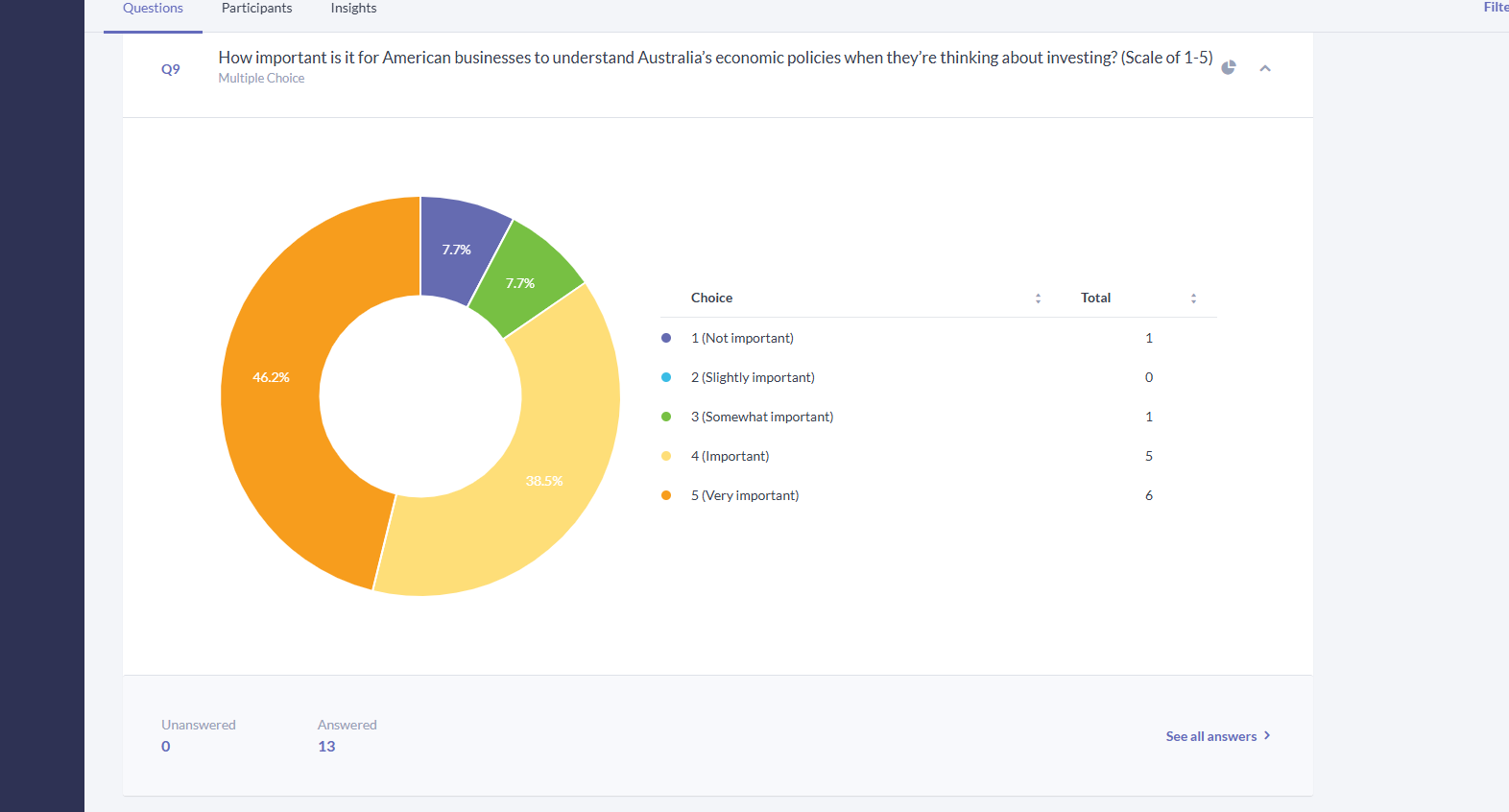Click green dot for 3 (Somewhat important)
The height and width of the screenshot is (812, 1509).
tap(666, 417)
